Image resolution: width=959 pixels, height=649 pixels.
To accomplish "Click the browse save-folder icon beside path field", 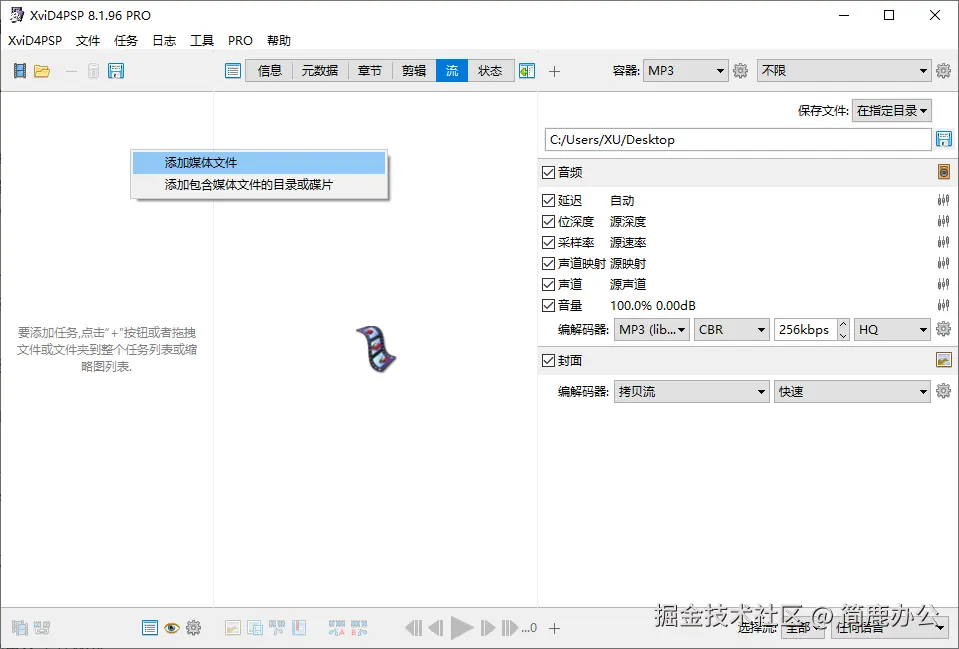I will pyautogui.click(x=944, y=139).
